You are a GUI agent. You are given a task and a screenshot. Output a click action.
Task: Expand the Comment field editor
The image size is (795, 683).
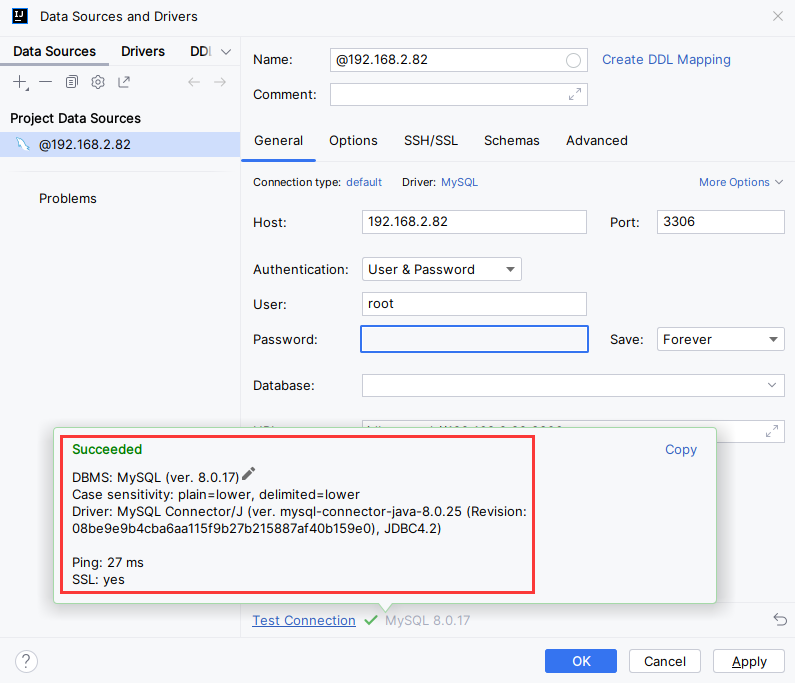[x=574, y=94]
